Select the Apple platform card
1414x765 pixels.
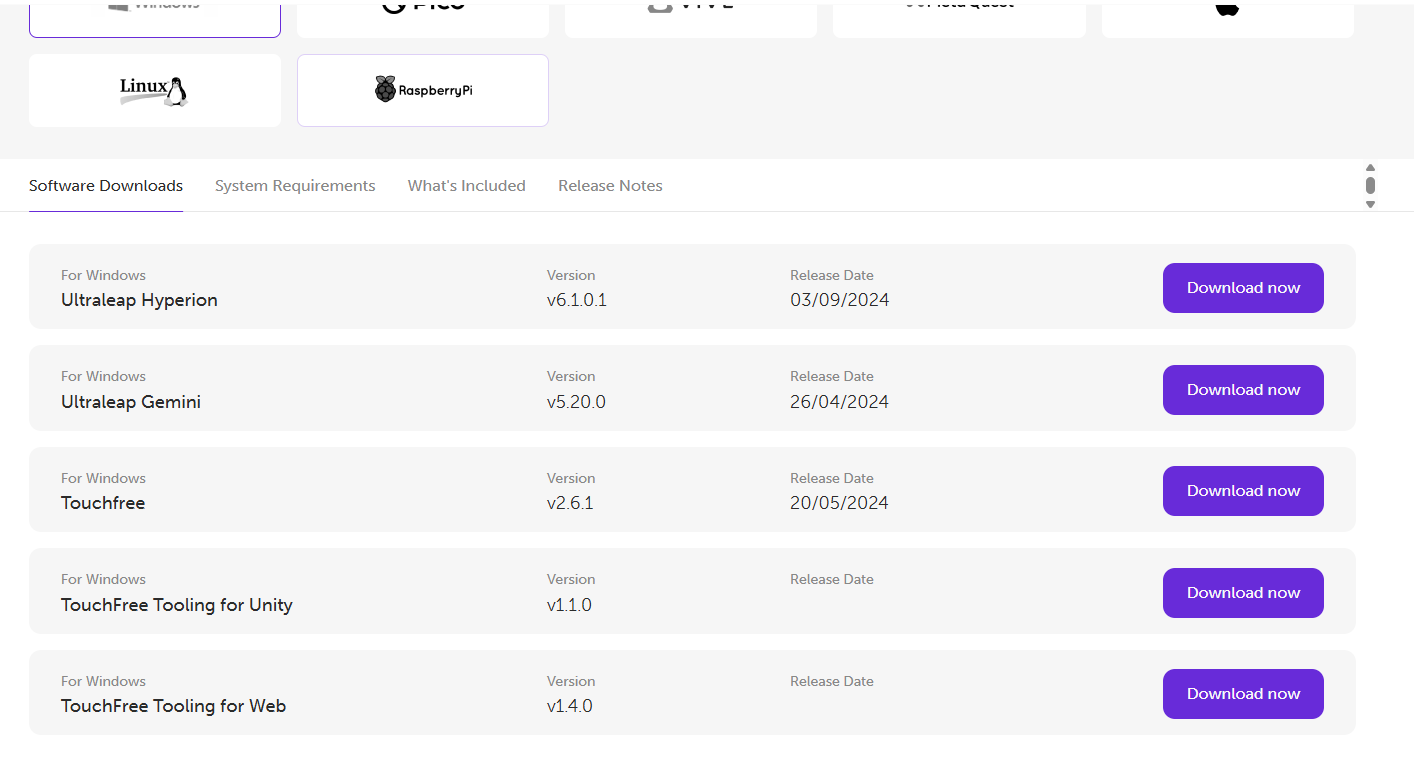click(1227, 15)
